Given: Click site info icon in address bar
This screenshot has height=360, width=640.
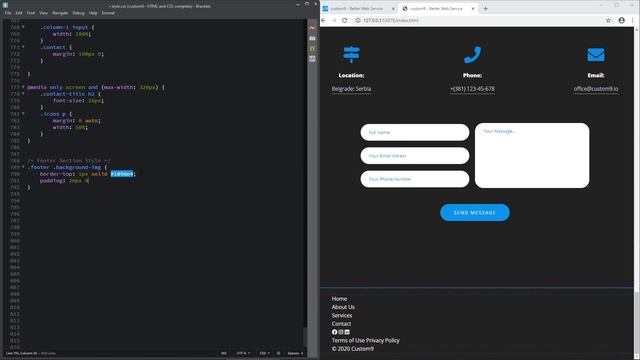Looking at the screenshot, I should pyautogui.click(x=358, y=20).
